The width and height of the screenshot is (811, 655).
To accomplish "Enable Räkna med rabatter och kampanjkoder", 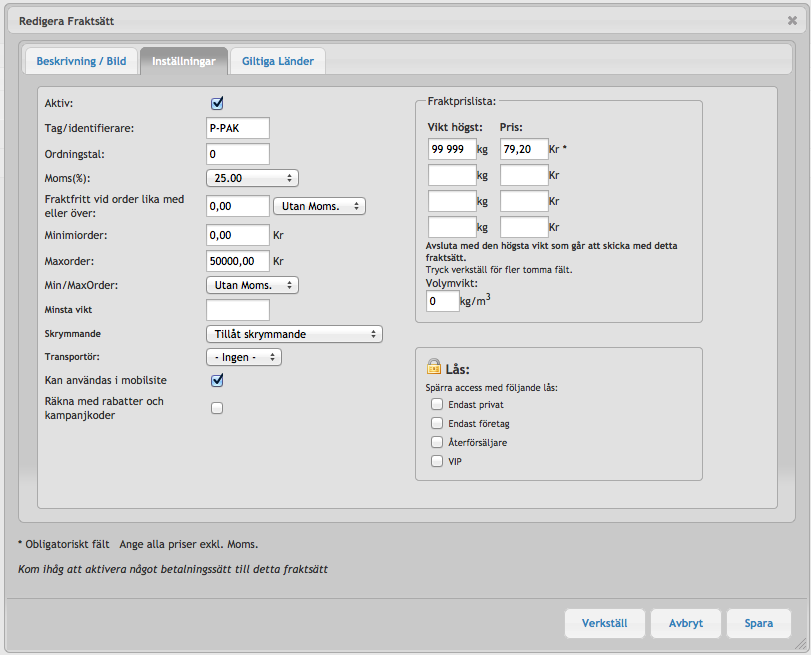I will coord(217,408).
